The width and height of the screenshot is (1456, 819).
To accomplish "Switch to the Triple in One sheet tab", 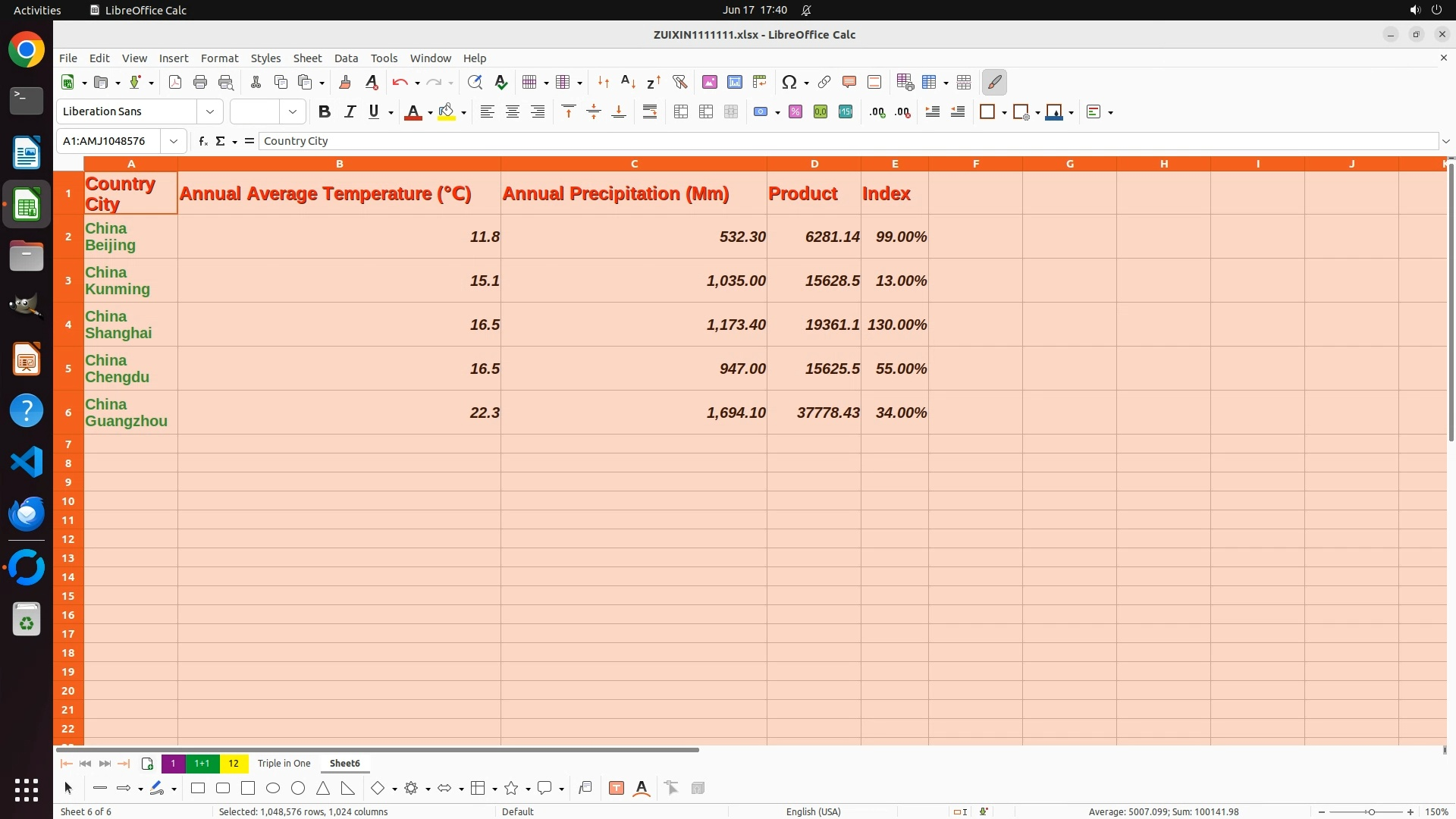I will click(x=284, y=763).
